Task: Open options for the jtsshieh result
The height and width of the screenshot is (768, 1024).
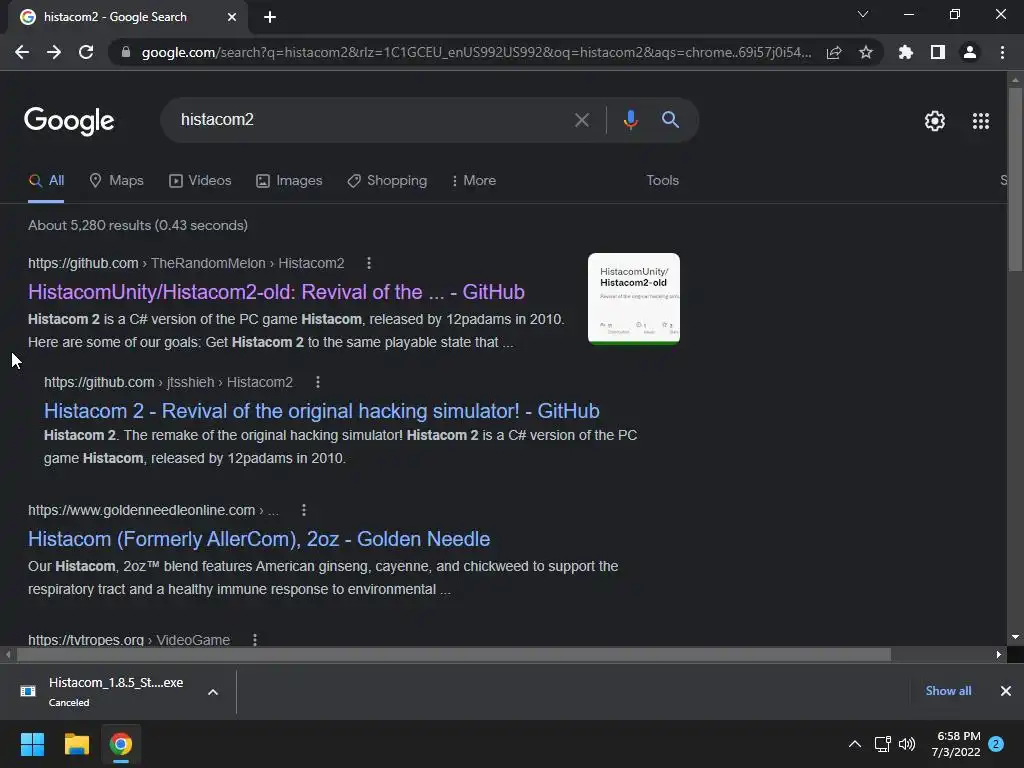Action: click(x=318, y=382)
